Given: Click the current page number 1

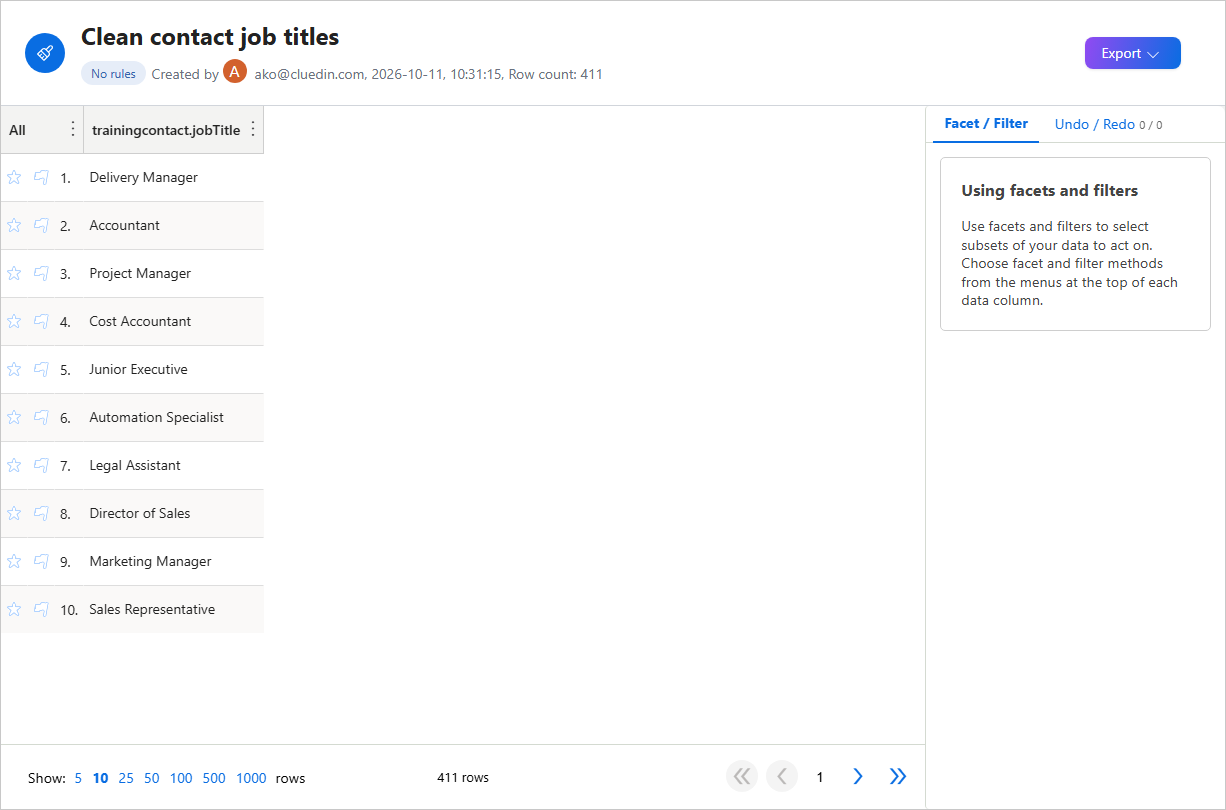Looking at the screenshot, I should [820, 777].
